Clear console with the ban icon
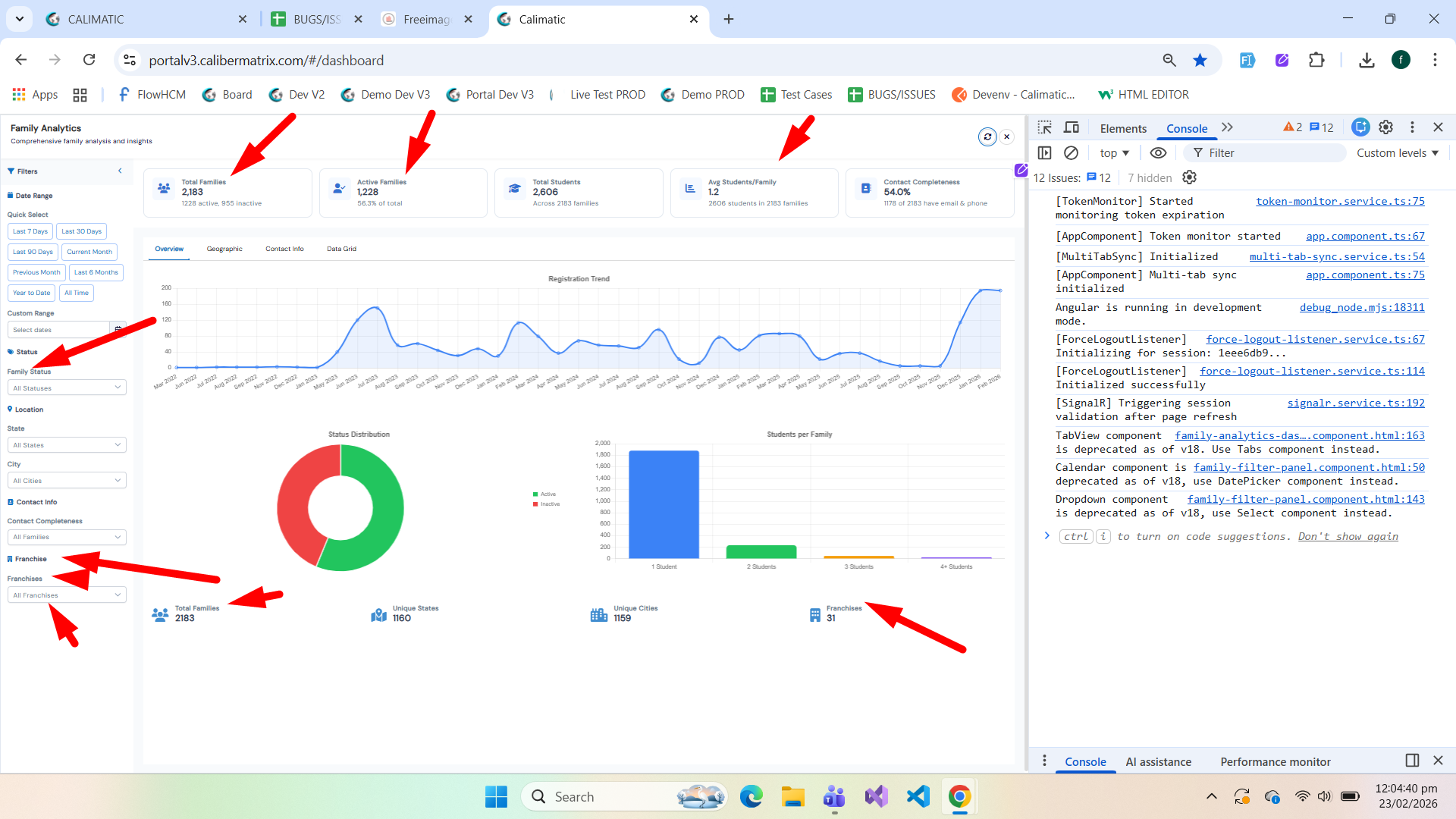The image size is (1456, 819). point(1071,153)
